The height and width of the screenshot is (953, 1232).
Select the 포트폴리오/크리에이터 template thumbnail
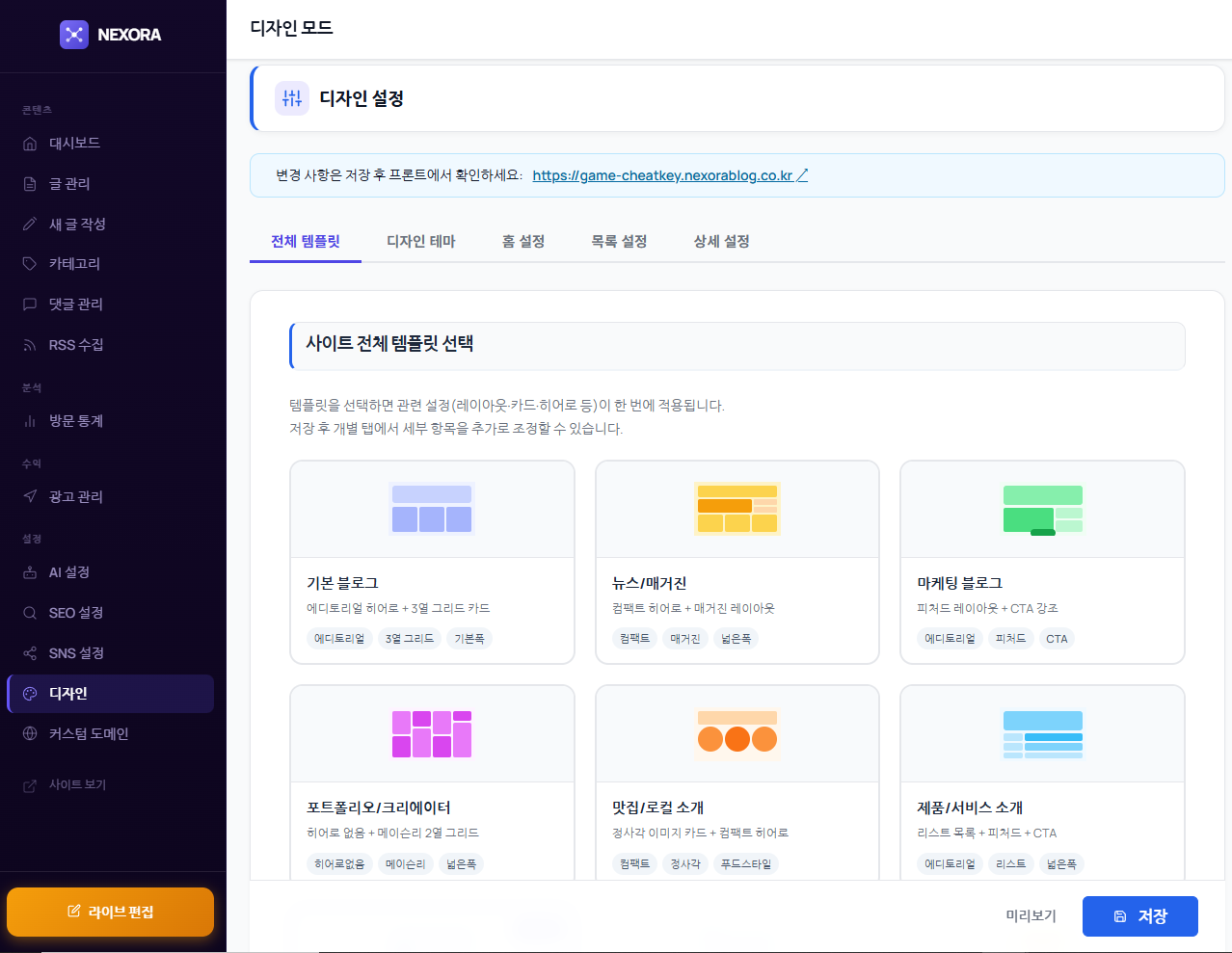[x=432, y=734]
